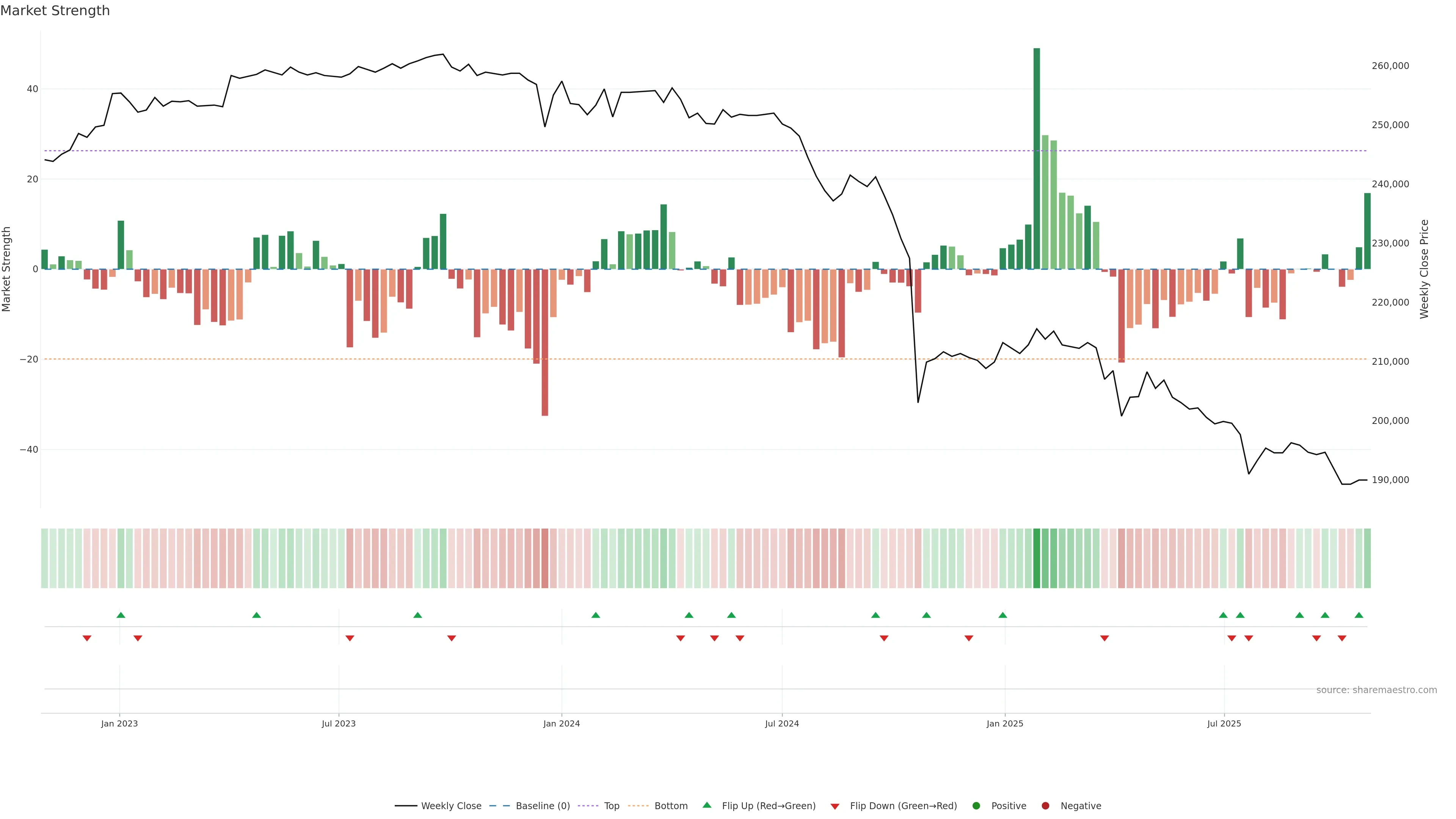1456x819 pixels.
Task: Click Flip Up green triangle legend icon
Action: pyautogui.click(x=706, y=805)
